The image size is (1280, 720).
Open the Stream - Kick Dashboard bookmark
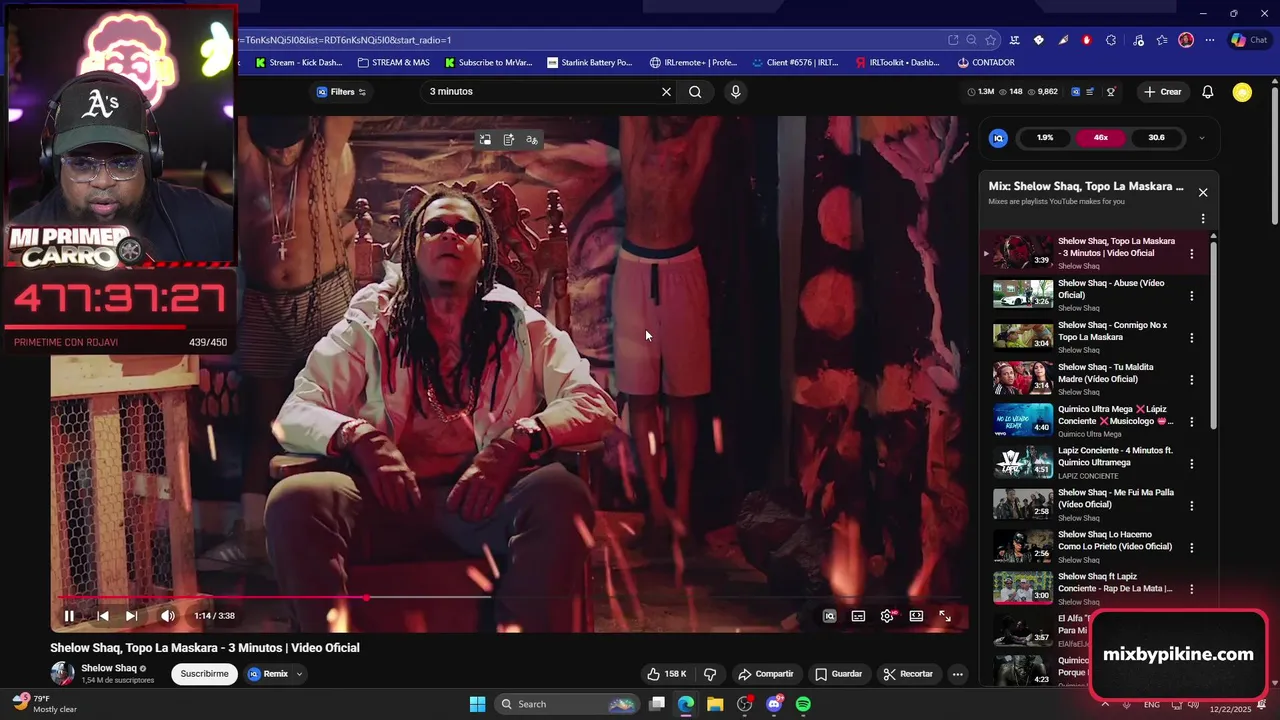tap(299, 62)
